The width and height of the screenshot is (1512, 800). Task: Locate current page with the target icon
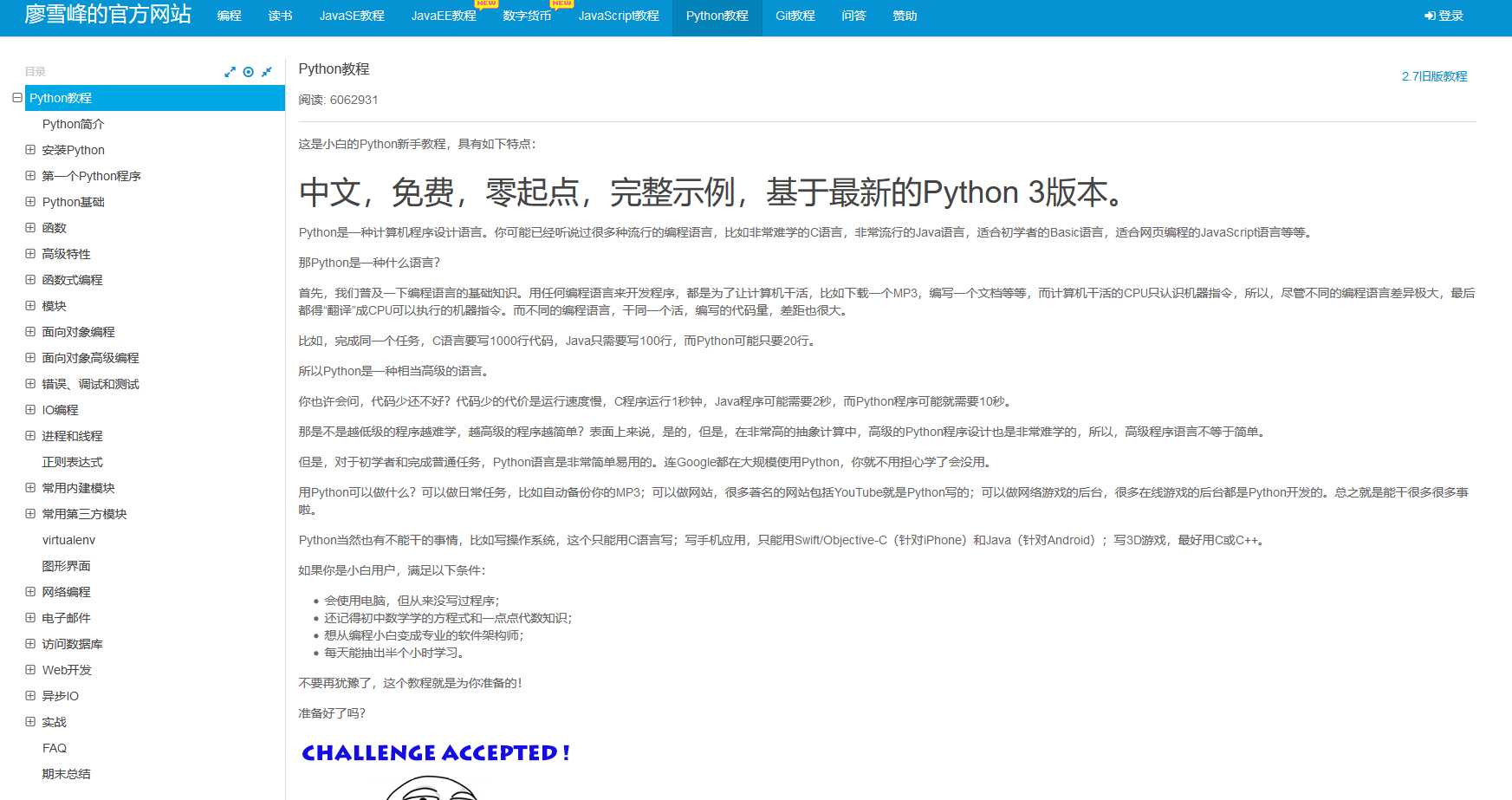click(x=249, y=72)
